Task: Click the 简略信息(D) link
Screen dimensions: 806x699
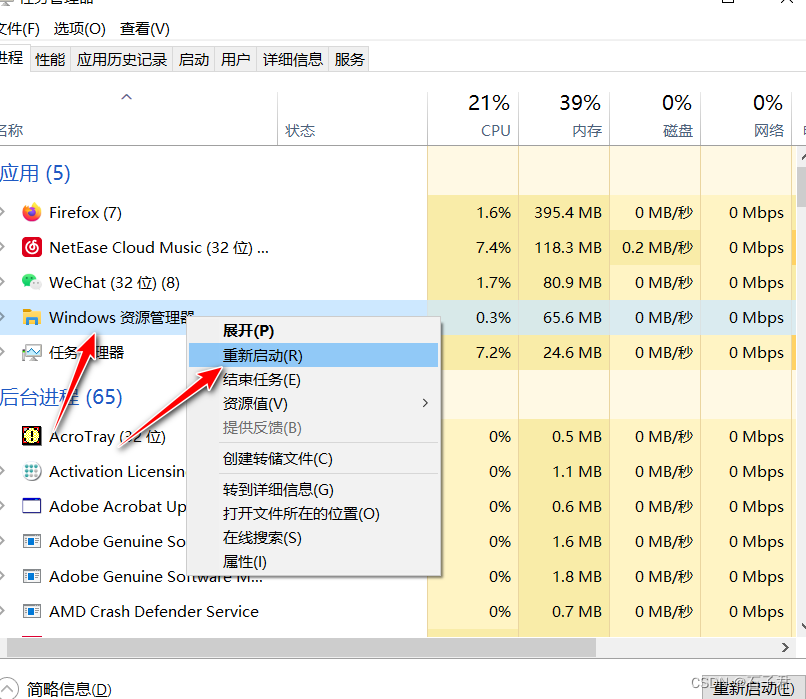Action: pyautogui.click(x=69, y=689)
